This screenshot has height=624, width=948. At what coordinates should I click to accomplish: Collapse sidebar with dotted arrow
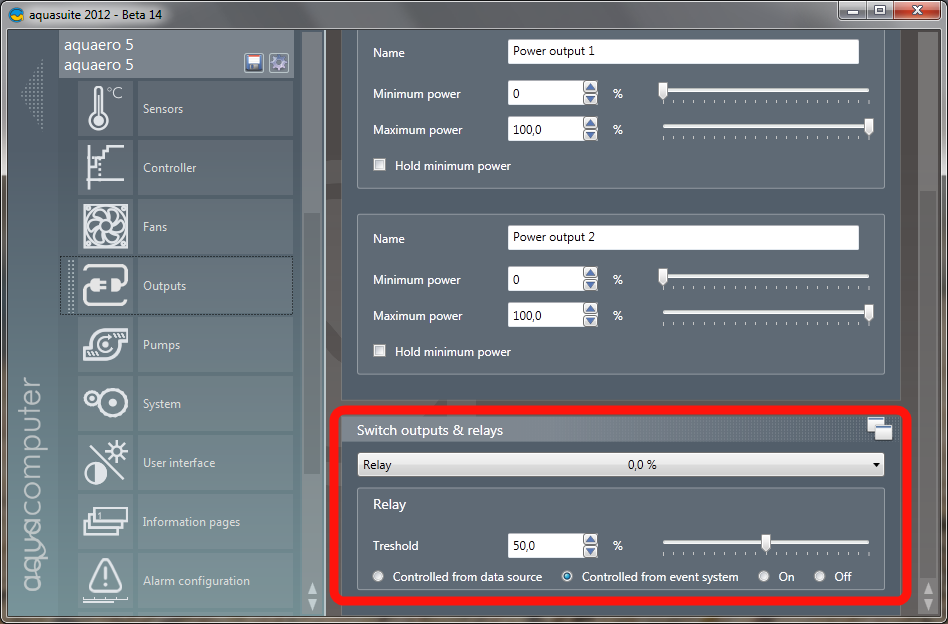pos(33,94)
